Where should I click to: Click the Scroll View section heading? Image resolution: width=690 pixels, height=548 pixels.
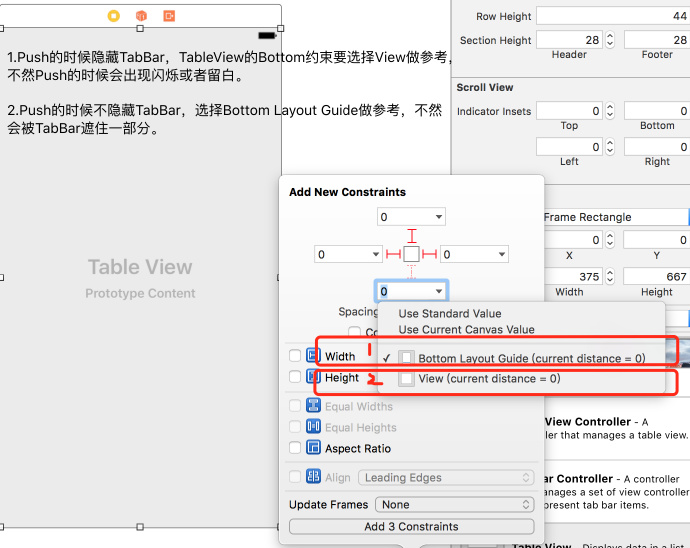pos(484,87)
